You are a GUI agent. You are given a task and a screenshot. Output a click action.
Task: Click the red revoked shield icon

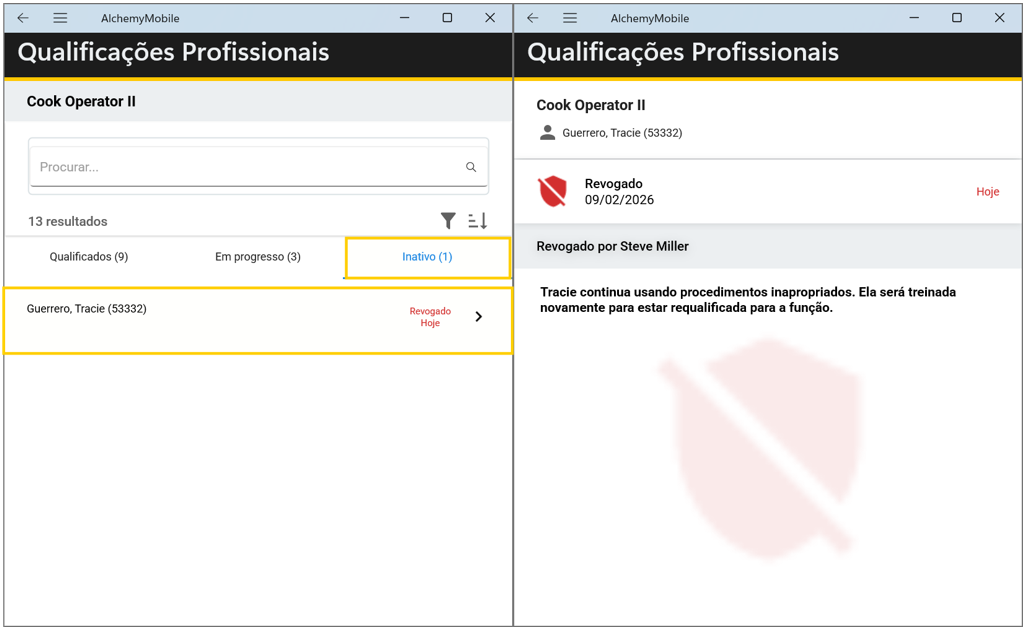553,191
